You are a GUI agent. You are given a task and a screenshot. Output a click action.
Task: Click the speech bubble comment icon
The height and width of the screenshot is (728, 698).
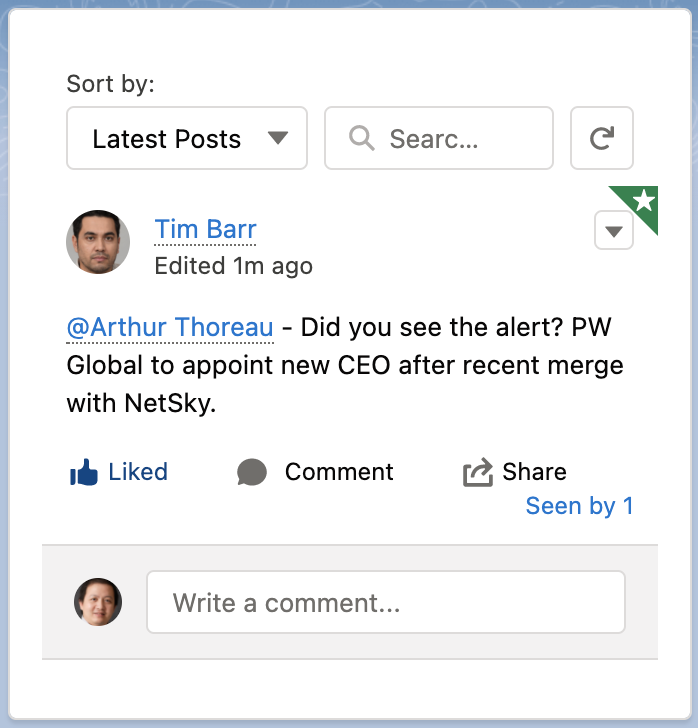(x=252, y=472)
